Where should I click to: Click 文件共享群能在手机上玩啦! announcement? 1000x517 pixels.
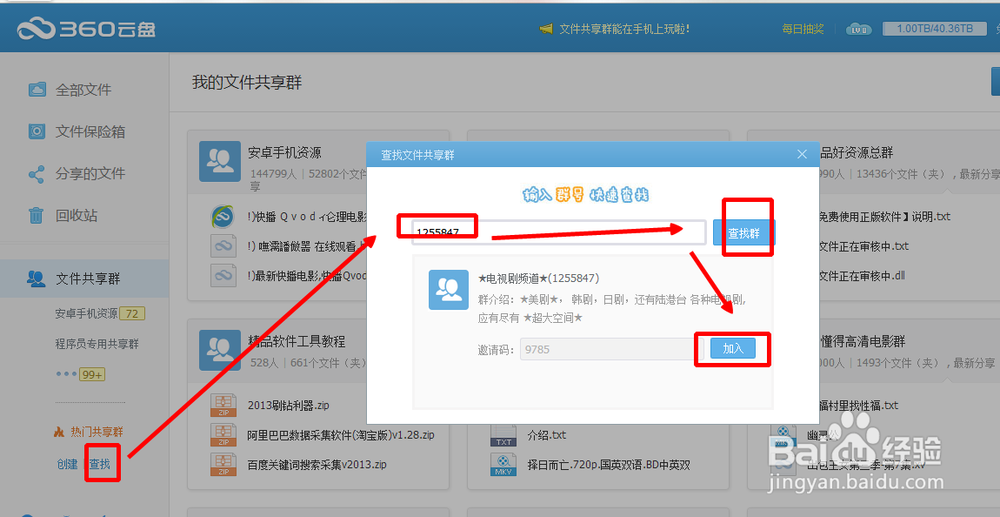[x=624, y=29]
